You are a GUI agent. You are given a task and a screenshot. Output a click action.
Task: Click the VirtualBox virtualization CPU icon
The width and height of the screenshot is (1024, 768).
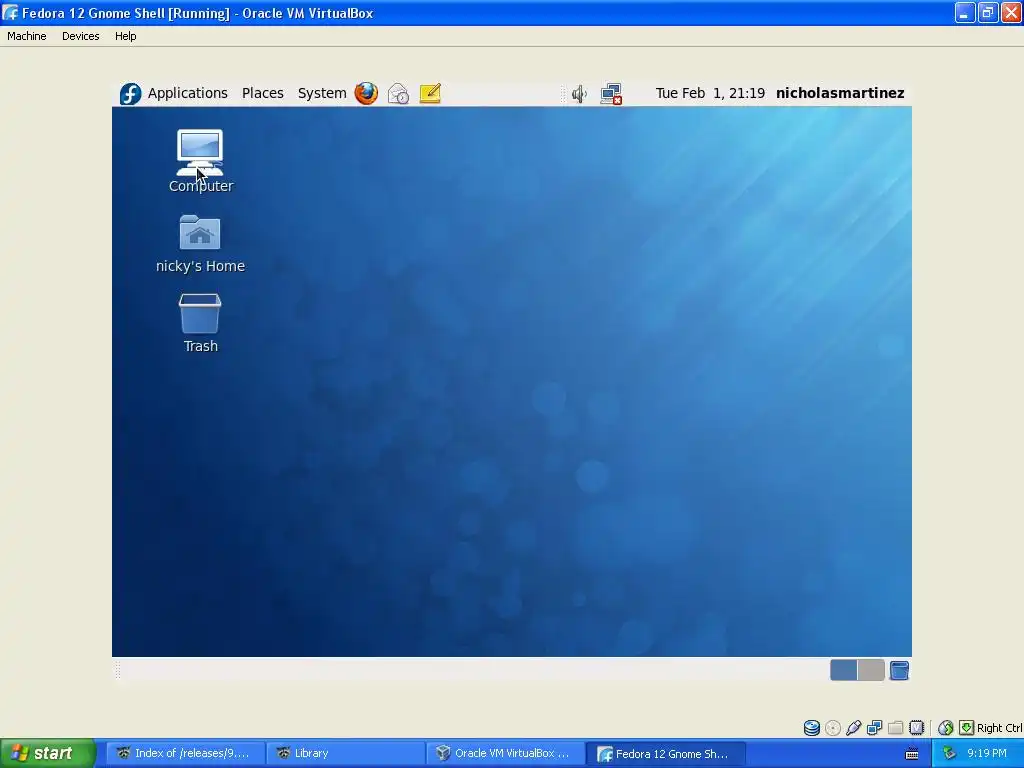[x=917, y=728]
